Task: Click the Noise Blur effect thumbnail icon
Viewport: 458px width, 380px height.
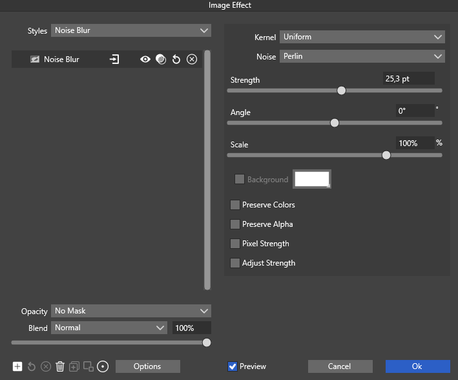Action: point(35,59)
